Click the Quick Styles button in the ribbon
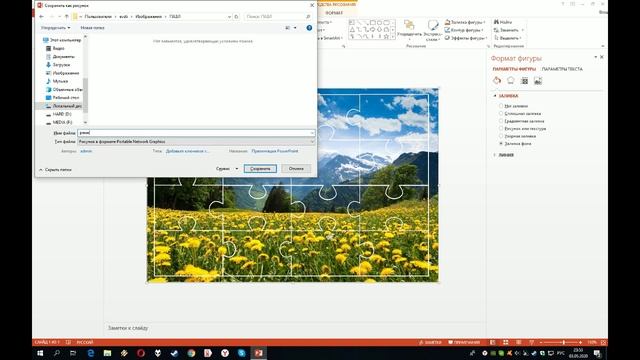Image resolution: width=640 pixels, height=360 pixels. pyautogui.click(x=432, y=30)
